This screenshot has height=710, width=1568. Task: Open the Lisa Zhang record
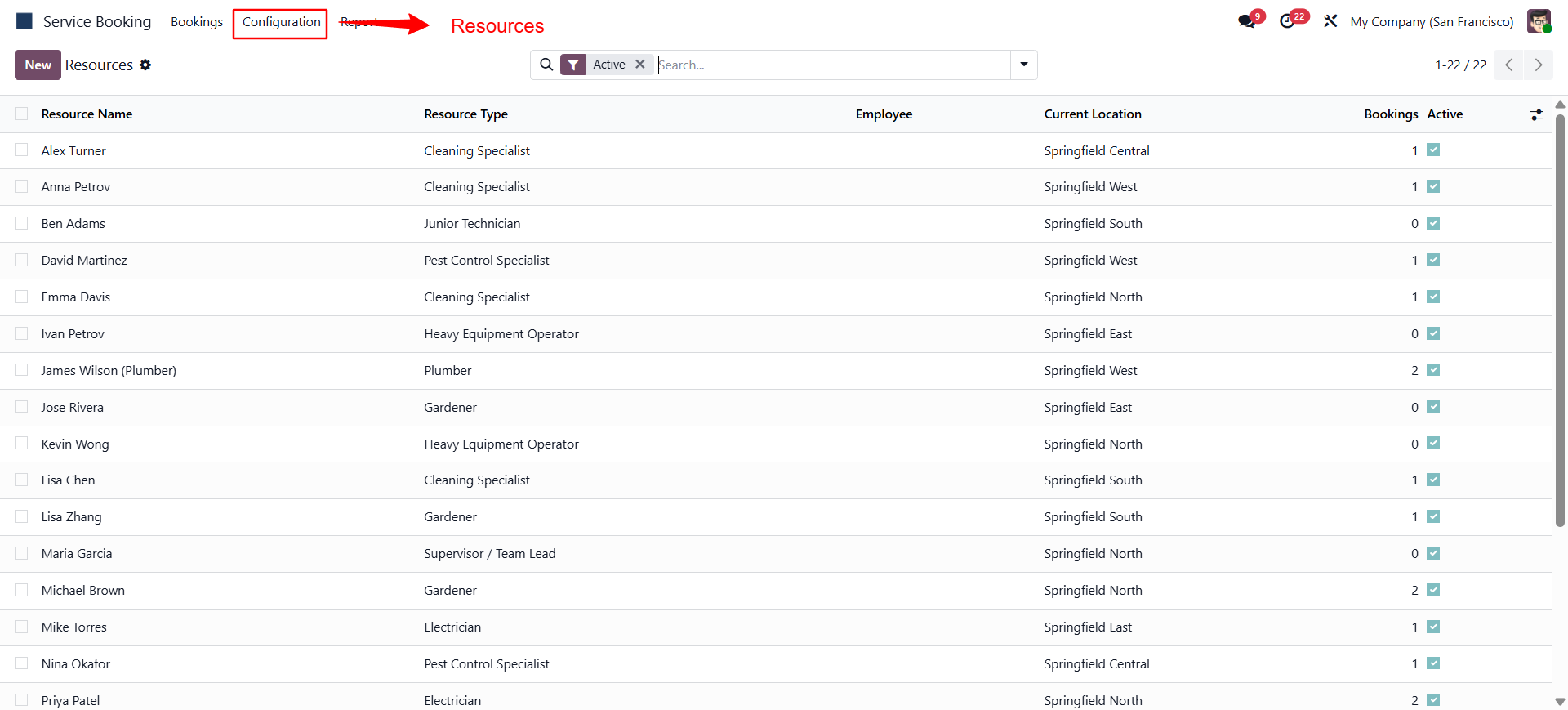click(72, 517)
